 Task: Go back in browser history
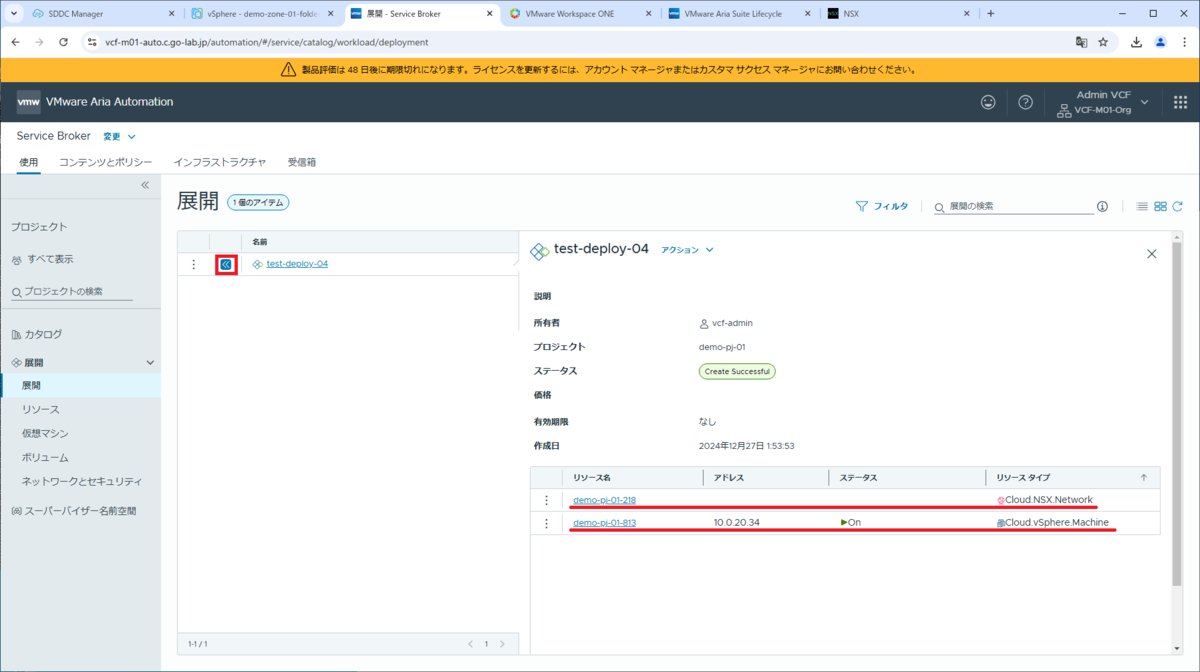pyautogui.click(x=15, y=43)
